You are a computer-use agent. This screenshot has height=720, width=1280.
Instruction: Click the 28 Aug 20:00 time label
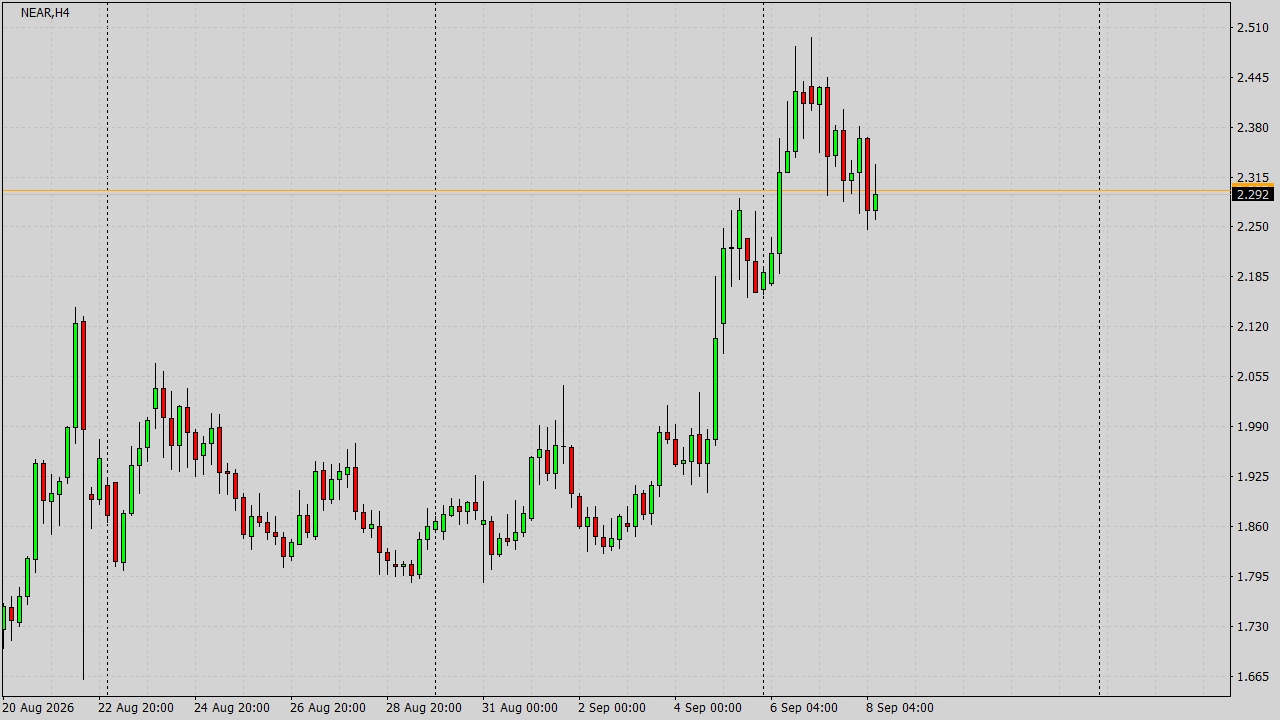[423, 708]
